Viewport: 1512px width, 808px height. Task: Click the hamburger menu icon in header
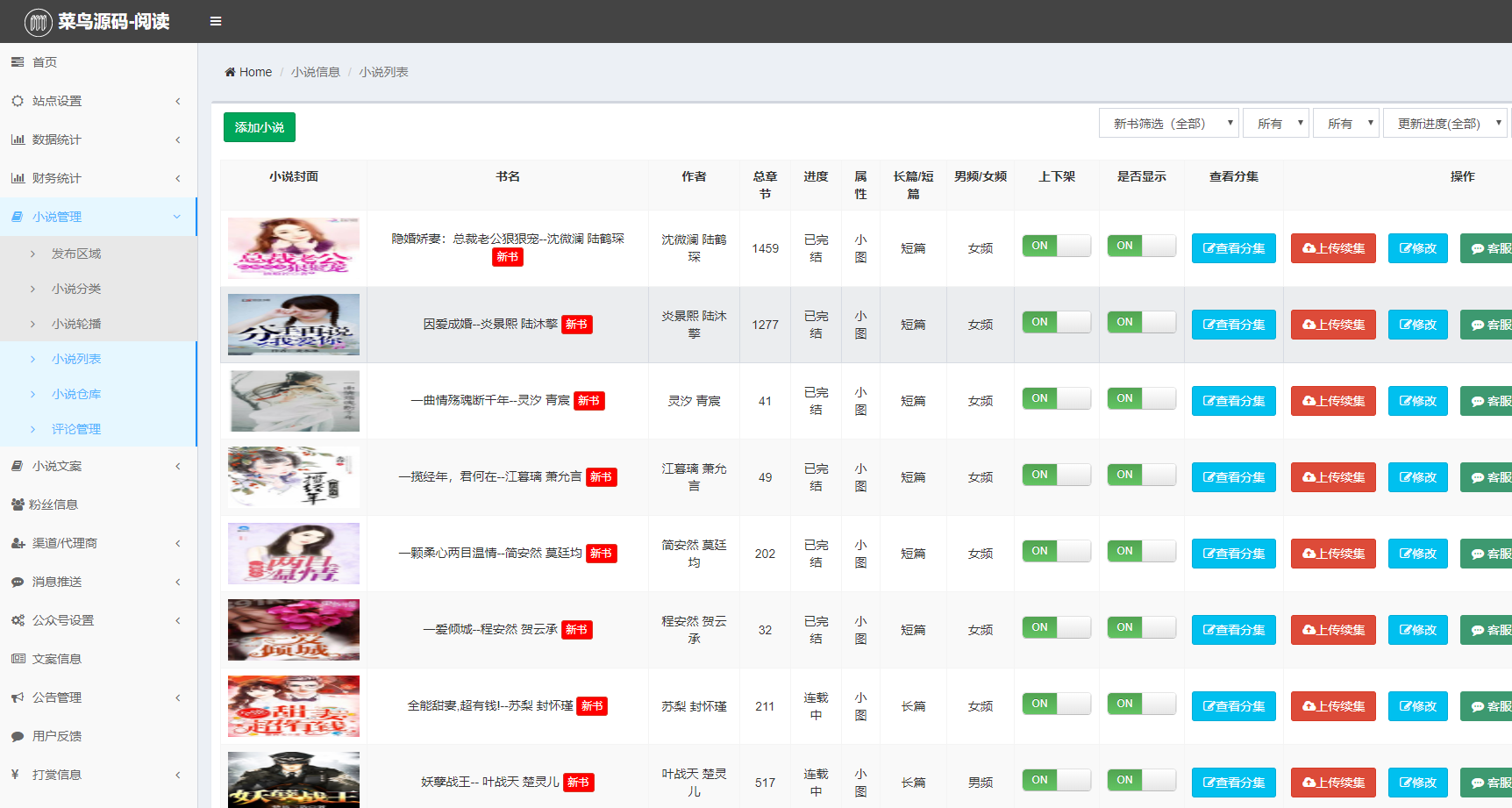(x=215, y=21)
